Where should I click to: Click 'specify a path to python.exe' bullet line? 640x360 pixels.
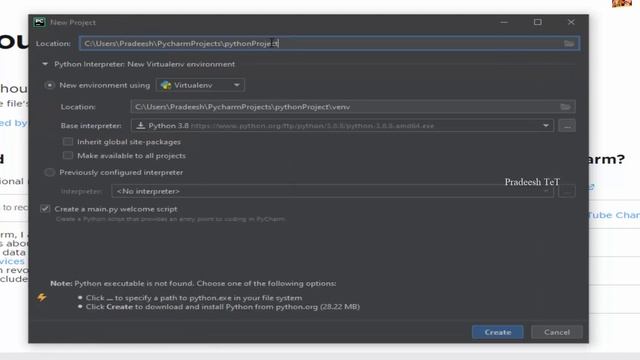[x=194, y=298]
